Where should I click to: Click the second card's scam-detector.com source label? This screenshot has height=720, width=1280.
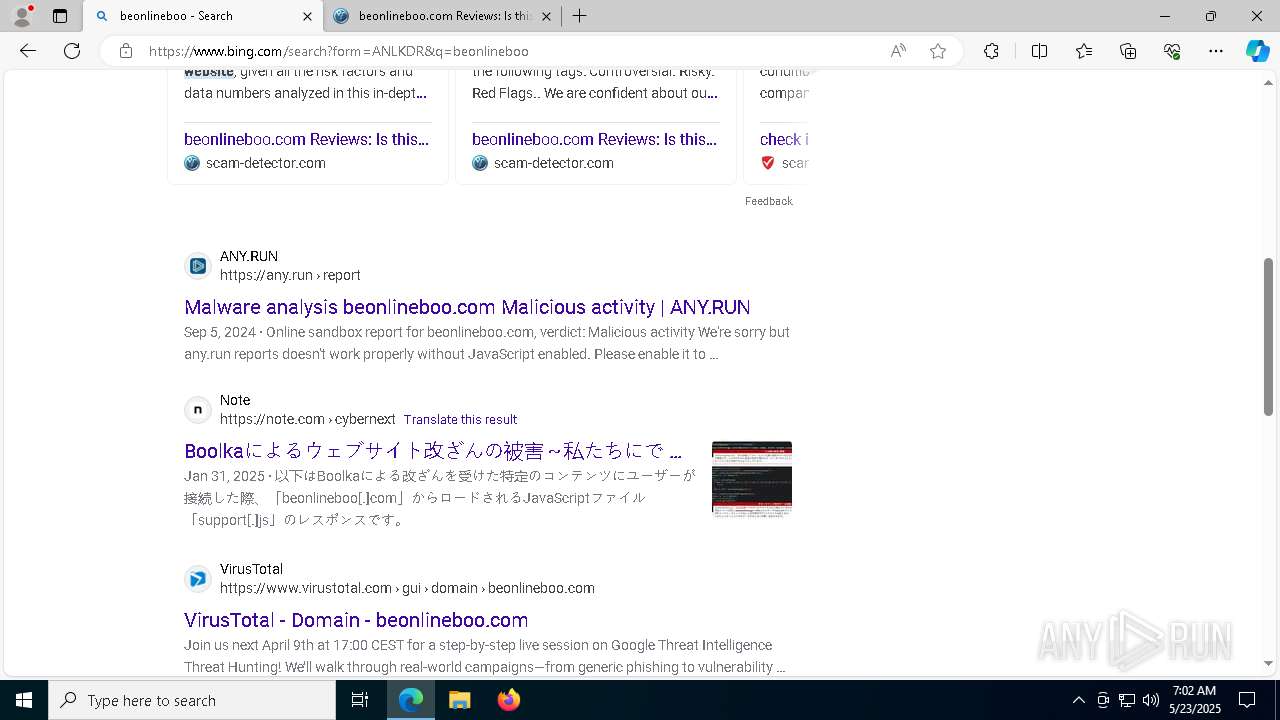[x=554, y=163]
